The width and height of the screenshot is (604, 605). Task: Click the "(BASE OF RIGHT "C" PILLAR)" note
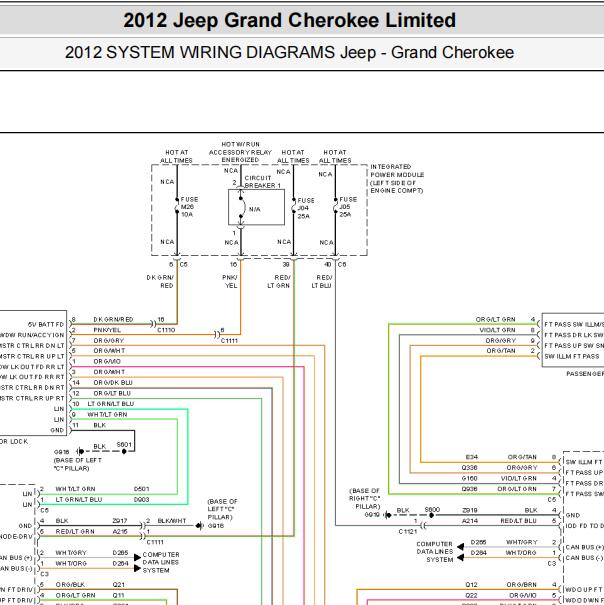tap(365, 499)
